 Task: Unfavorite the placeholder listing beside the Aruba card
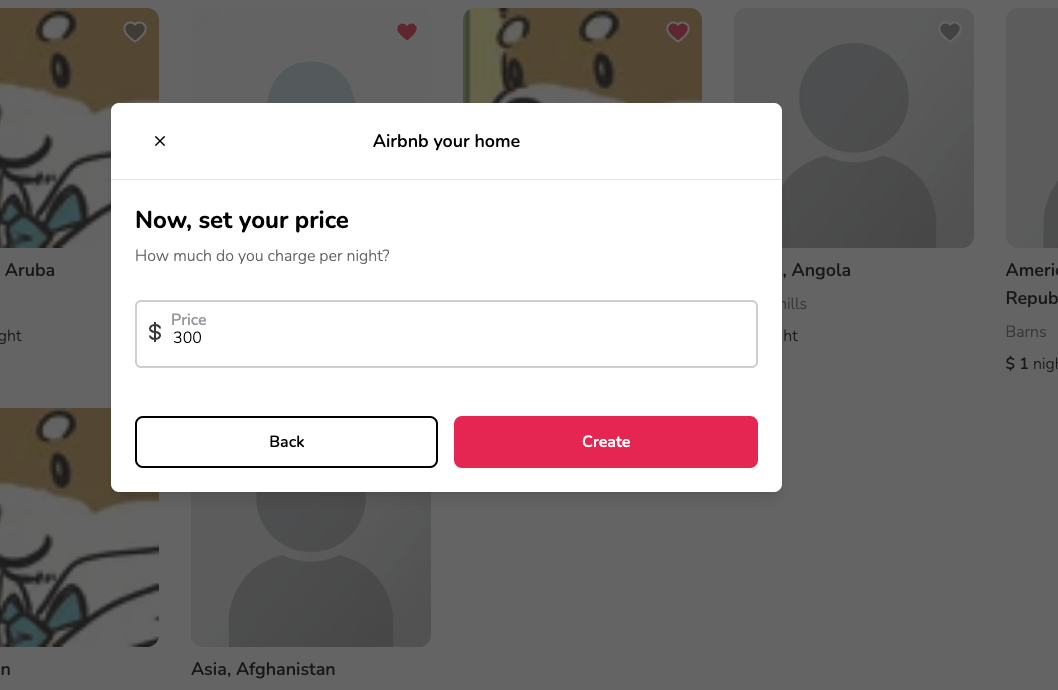(x=407, y=32)
